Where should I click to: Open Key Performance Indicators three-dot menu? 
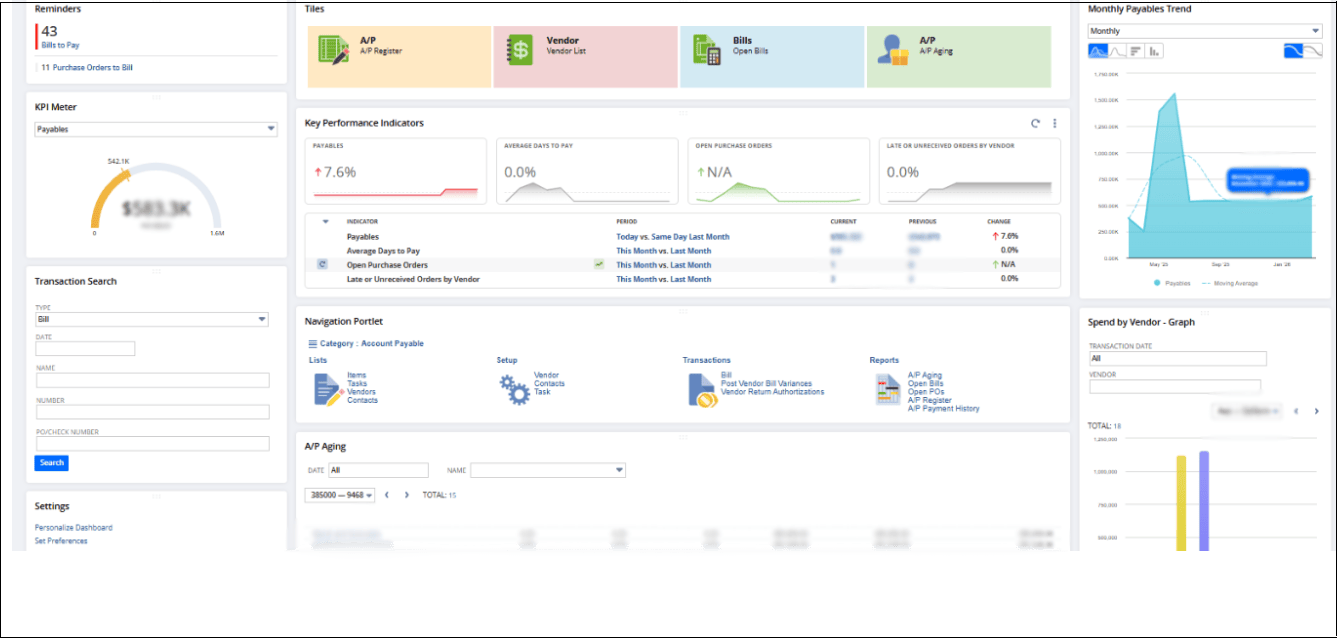coord(1055,124)
